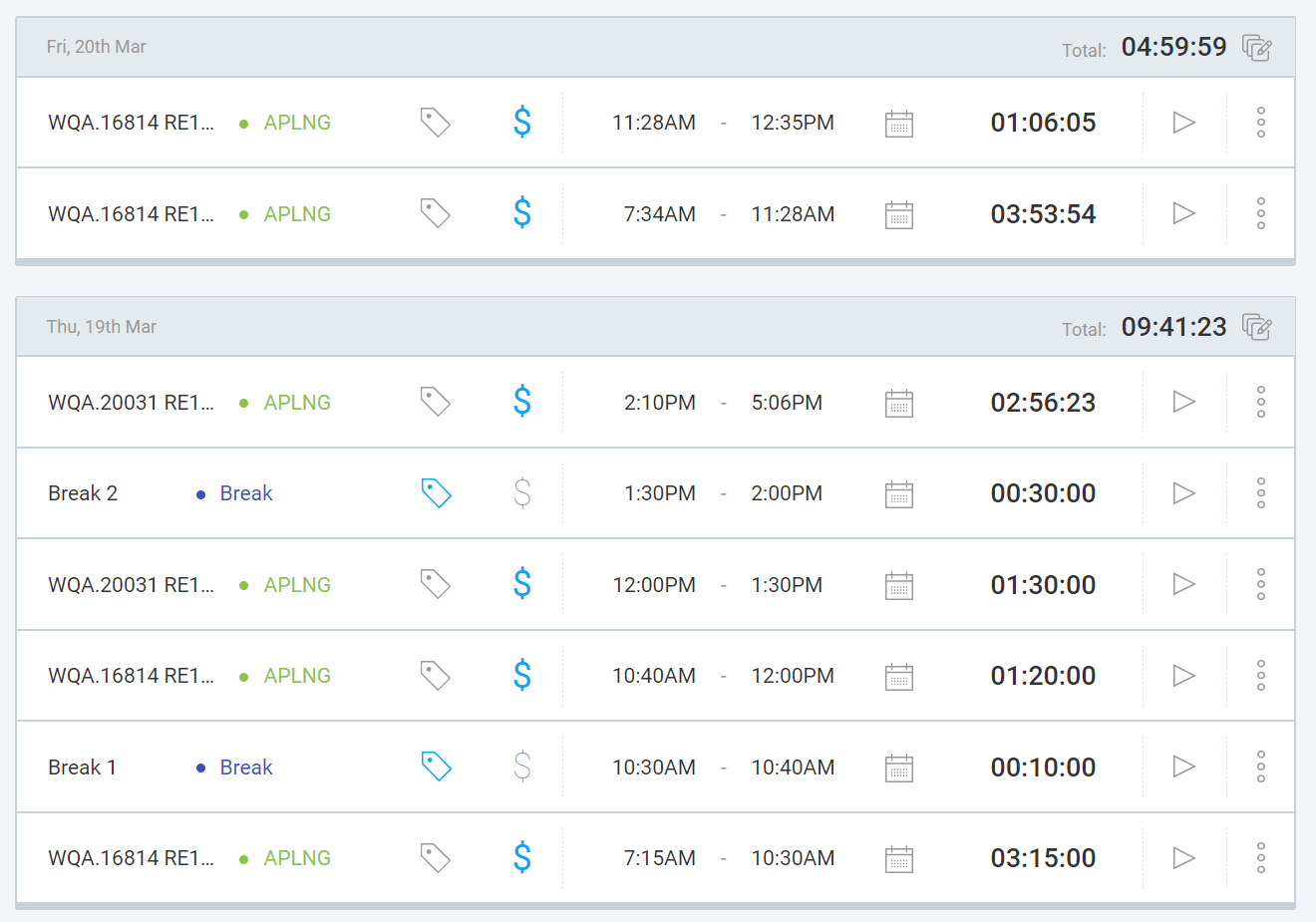The width and height of the screenshot is (1316, 922).
Task: Add tag to the 01:06:05 entry
Action: (435, 123)
